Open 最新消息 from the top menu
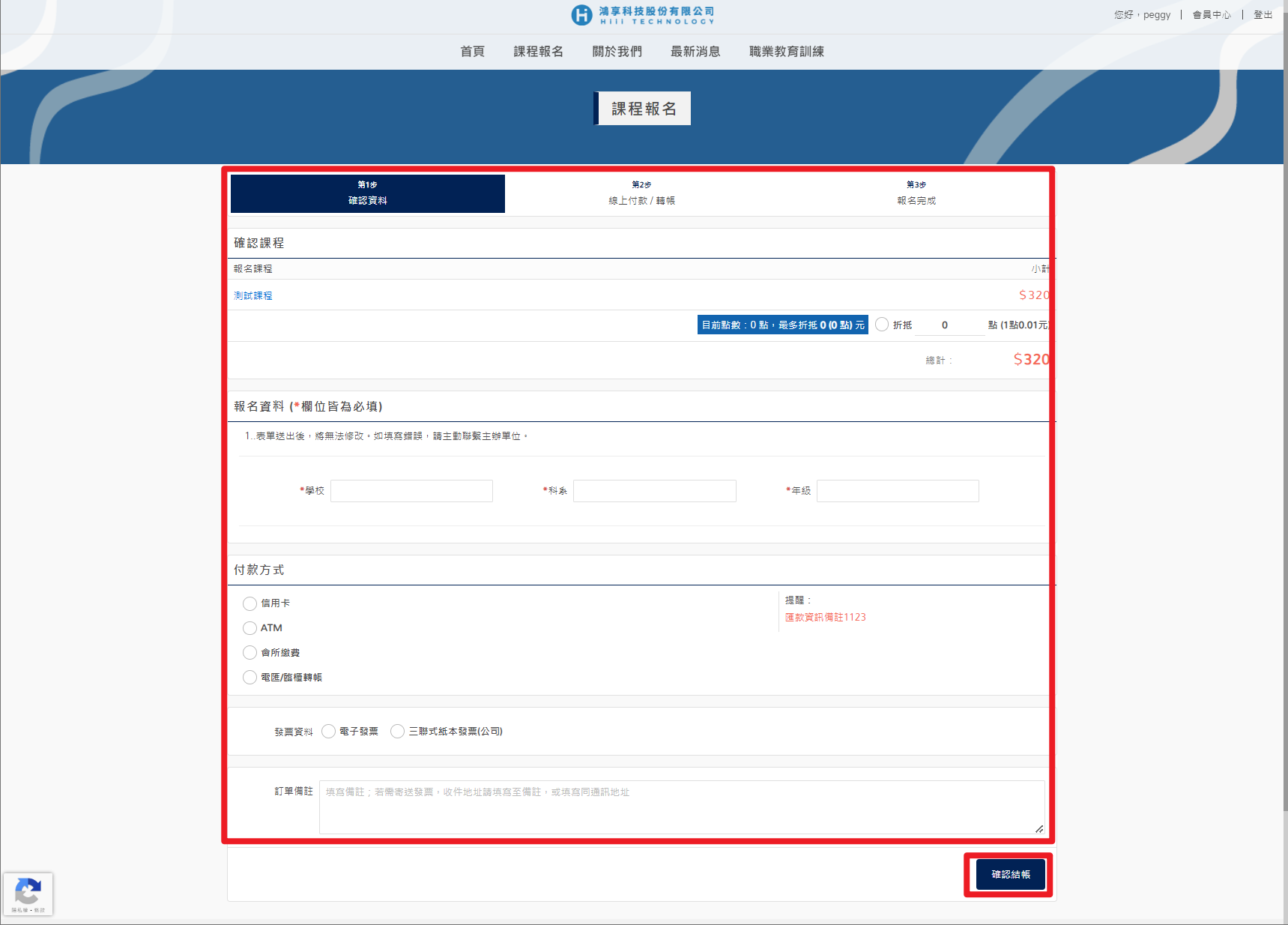This screenshot has height=925, width=1288. [x=695, y=52]
